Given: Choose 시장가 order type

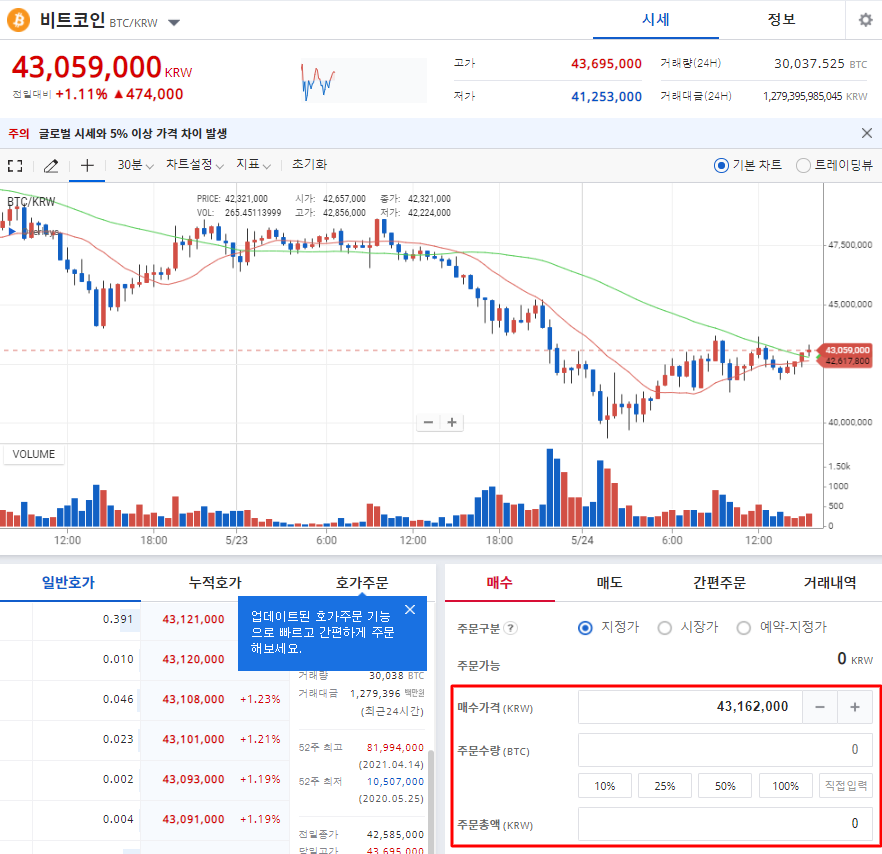Looking at the screenshot, I should tap(664, 627).
